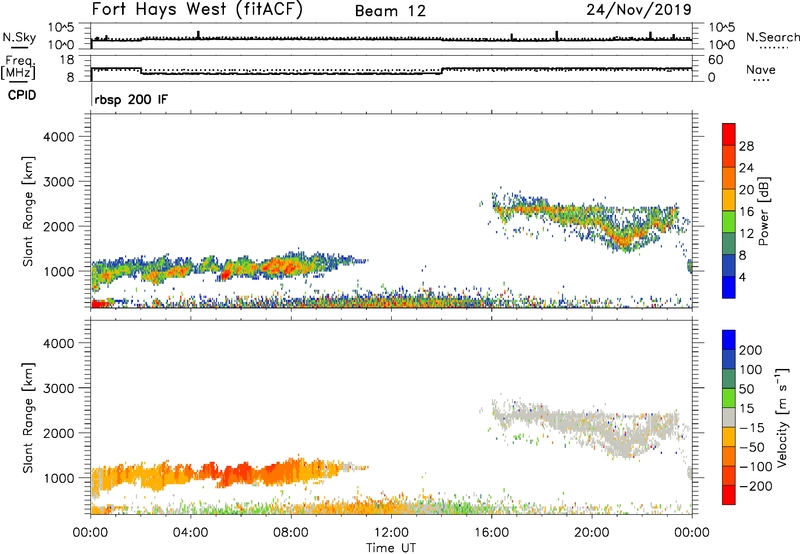The image size is (800, 554).
Task: Click the 'Time UT' axis label
Action: click(x=391, y=547)
